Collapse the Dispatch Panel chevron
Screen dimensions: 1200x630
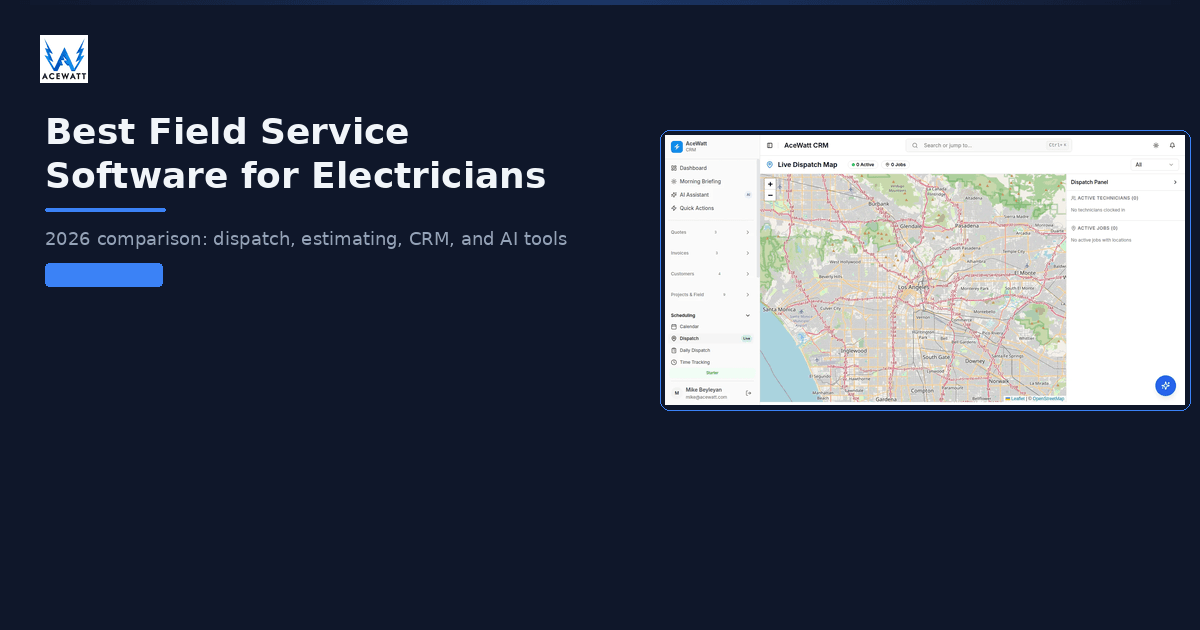pos(1175,182)
